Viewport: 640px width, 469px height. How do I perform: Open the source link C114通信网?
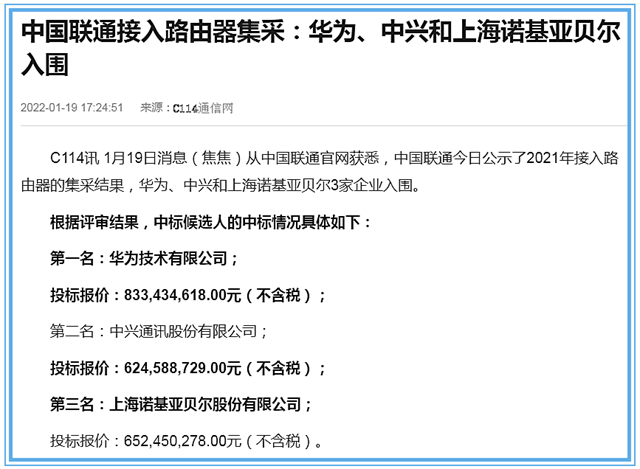[203, 108]
